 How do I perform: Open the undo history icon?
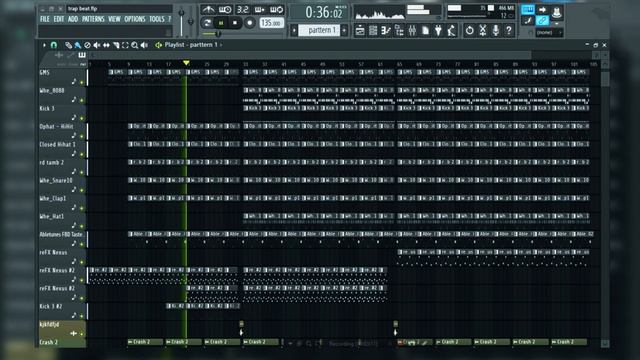(x=469, y=31)
